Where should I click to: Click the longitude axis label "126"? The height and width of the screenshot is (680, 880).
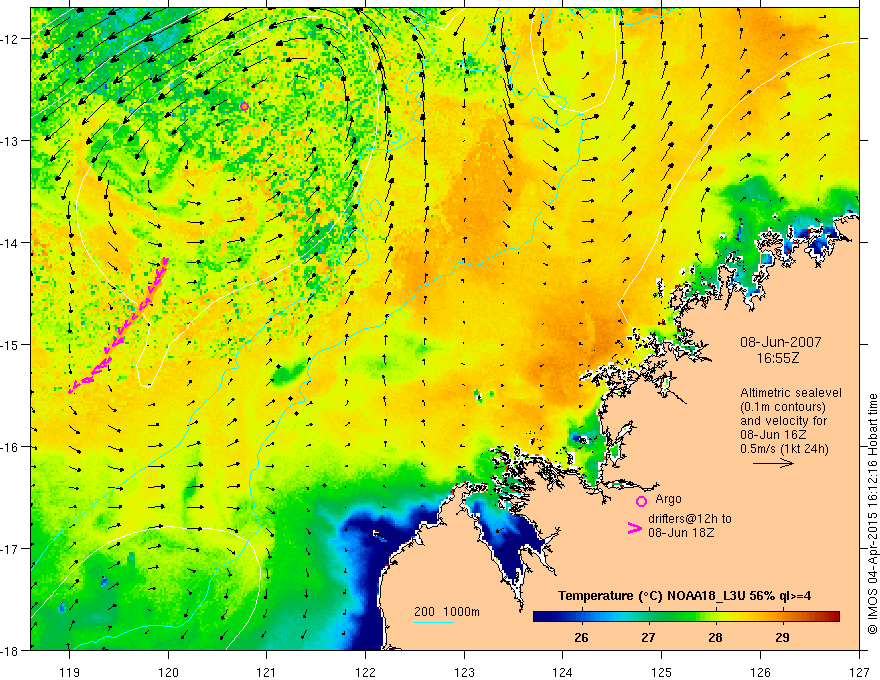tap(760, 672)
